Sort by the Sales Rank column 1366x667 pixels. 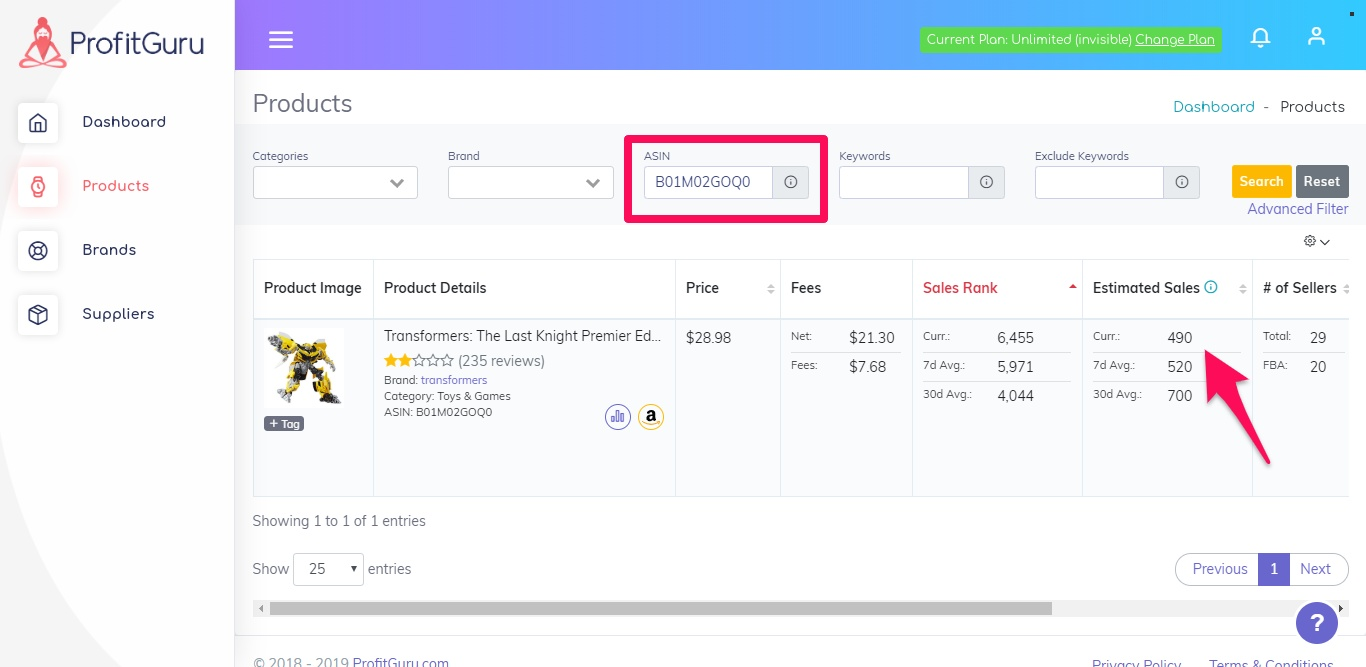[x=997, y=288]
